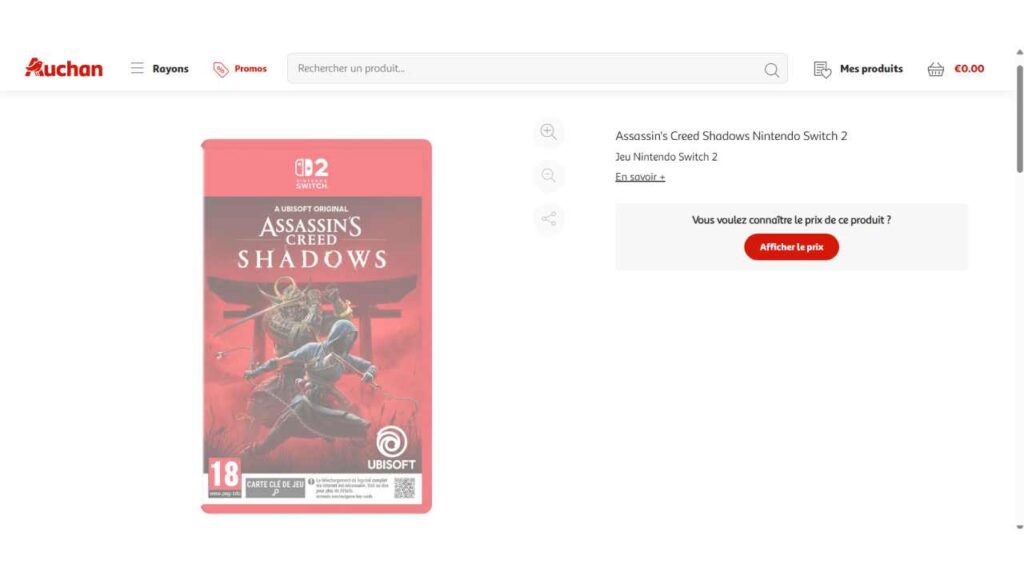
Task: Click the scrollbar down arrow
Action: click(1019, 526)
